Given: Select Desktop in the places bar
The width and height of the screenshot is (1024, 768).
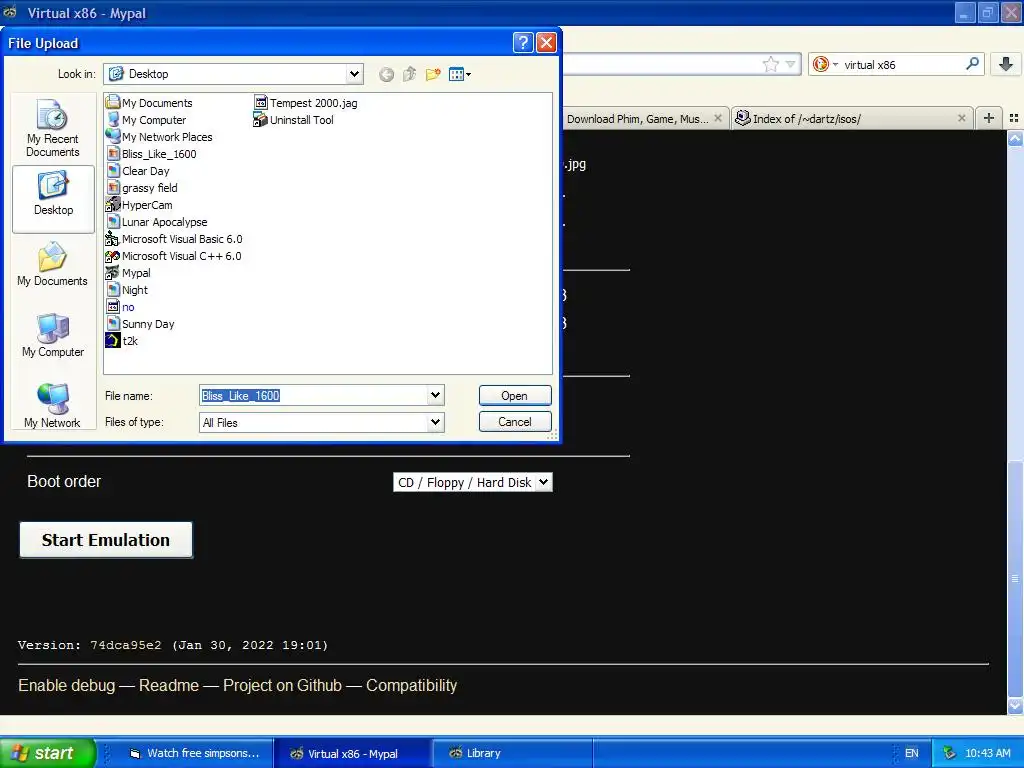Looking at the screenshot, I should click(53, 199).
